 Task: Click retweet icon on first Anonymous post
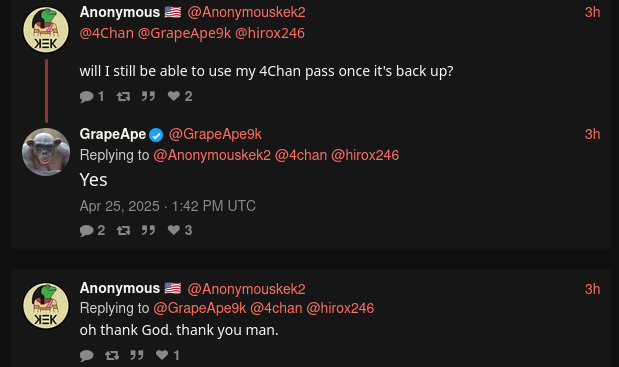click(x=123, y=96)
